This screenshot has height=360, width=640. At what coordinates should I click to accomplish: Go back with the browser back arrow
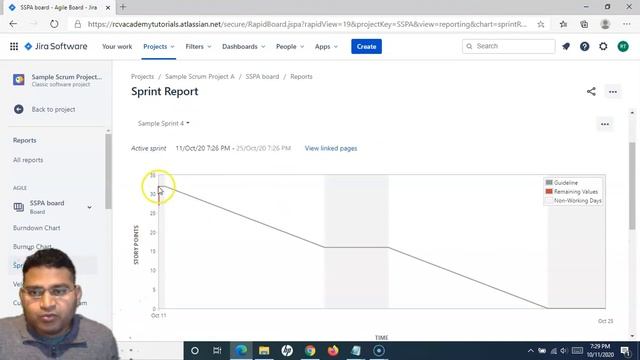13,24
